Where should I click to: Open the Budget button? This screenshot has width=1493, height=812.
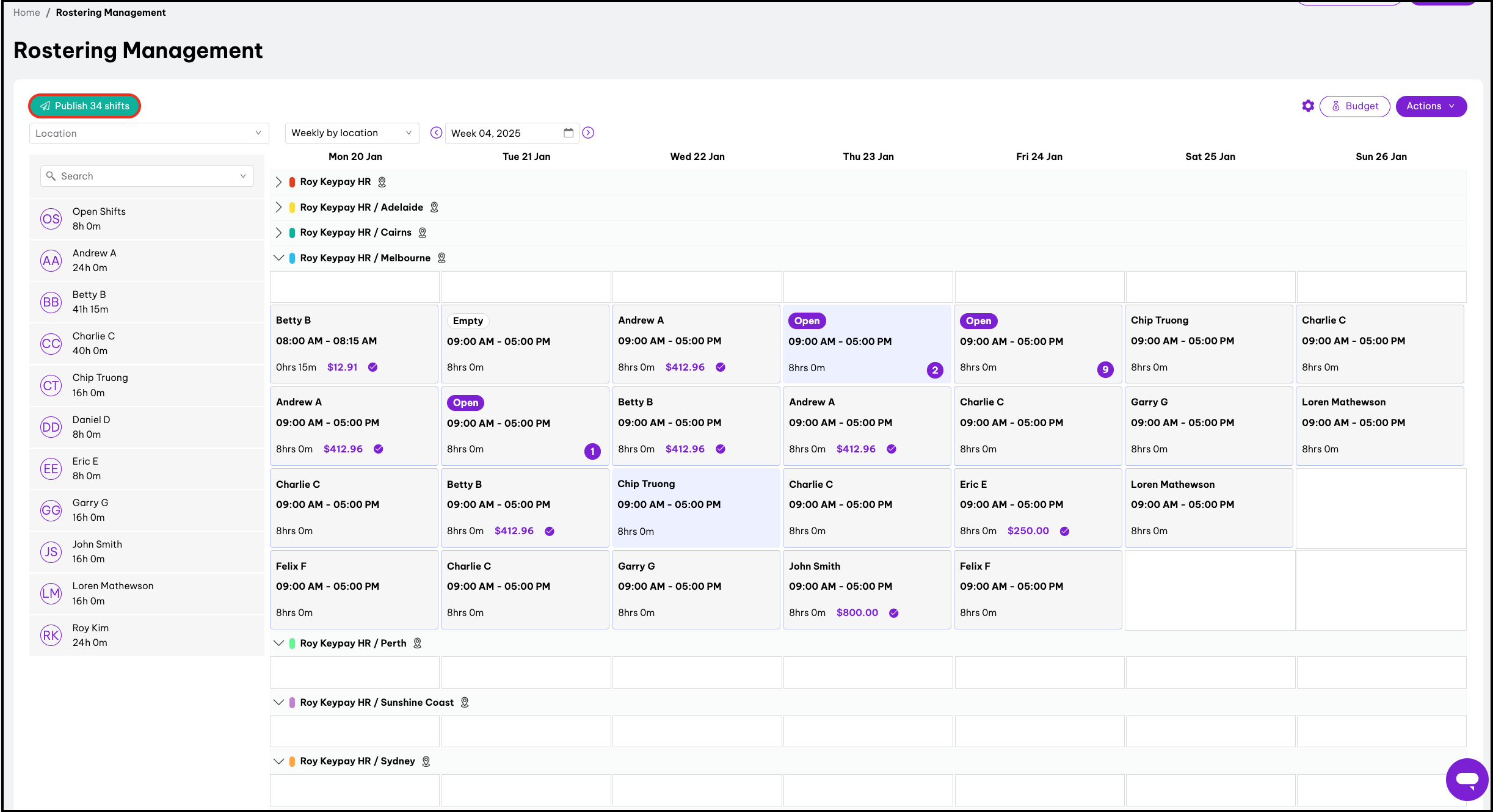pos(1354,106)
